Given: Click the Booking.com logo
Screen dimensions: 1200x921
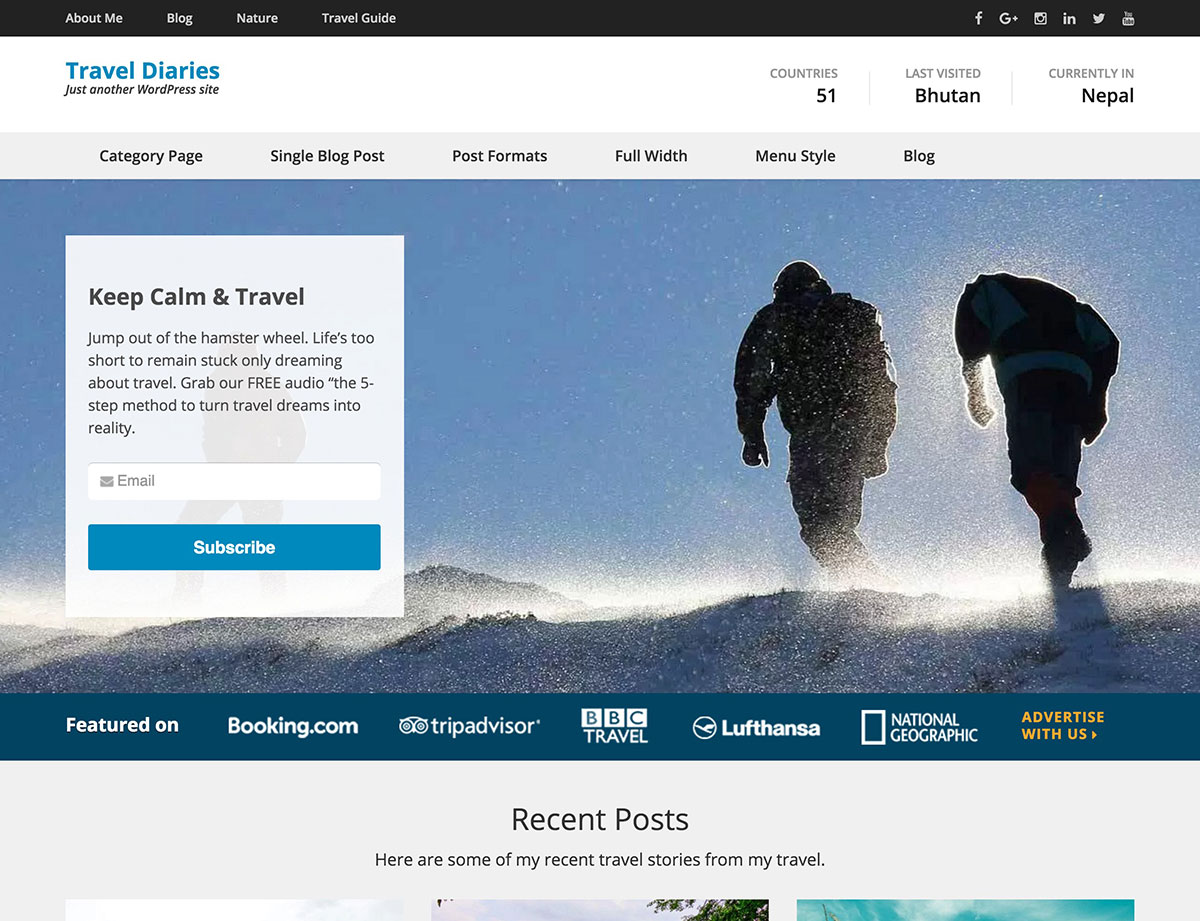Looking at the screenshot, I should coord(293,726).
